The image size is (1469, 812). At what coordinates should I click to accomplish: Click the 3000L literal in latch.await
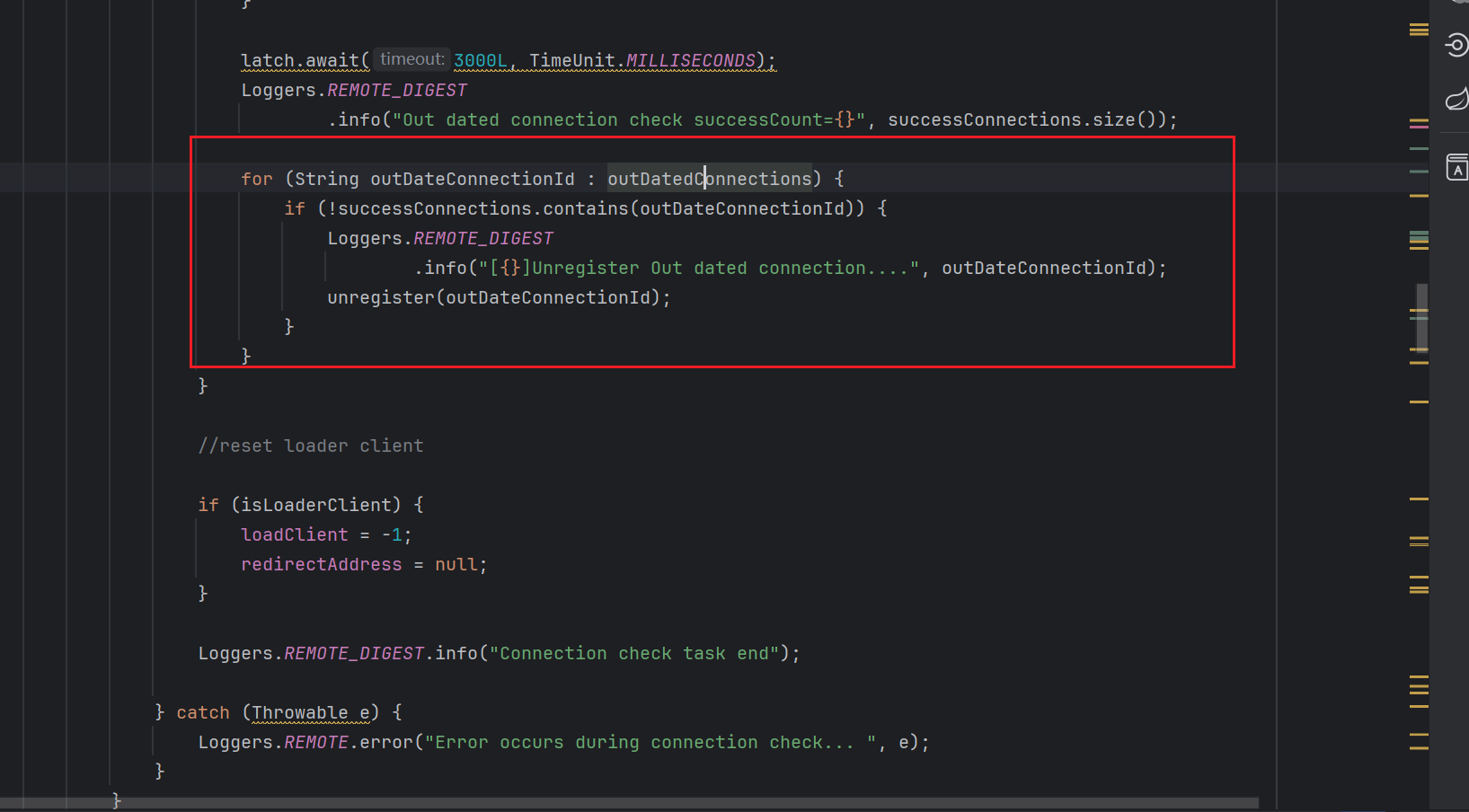[x=480, y=60]
